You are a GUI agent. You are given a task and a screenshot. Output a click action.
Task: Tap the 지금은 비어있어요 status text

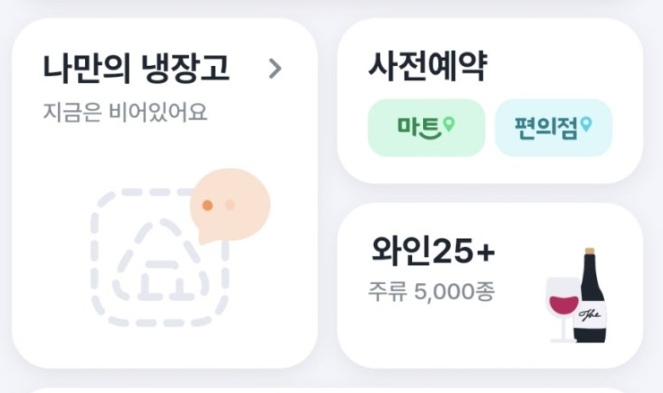[x=125, y=113]
